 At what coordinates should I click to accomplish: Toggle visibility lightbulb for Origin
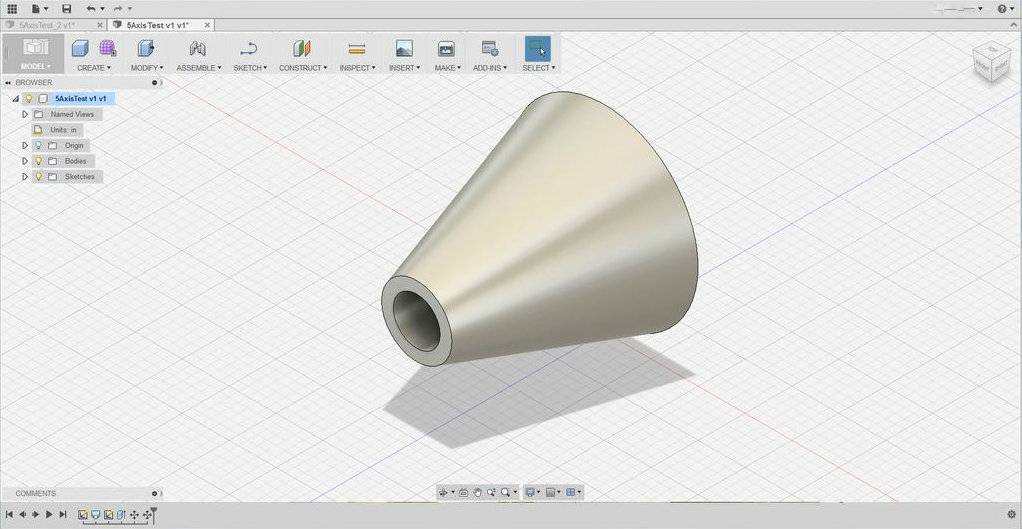point(38,145)
